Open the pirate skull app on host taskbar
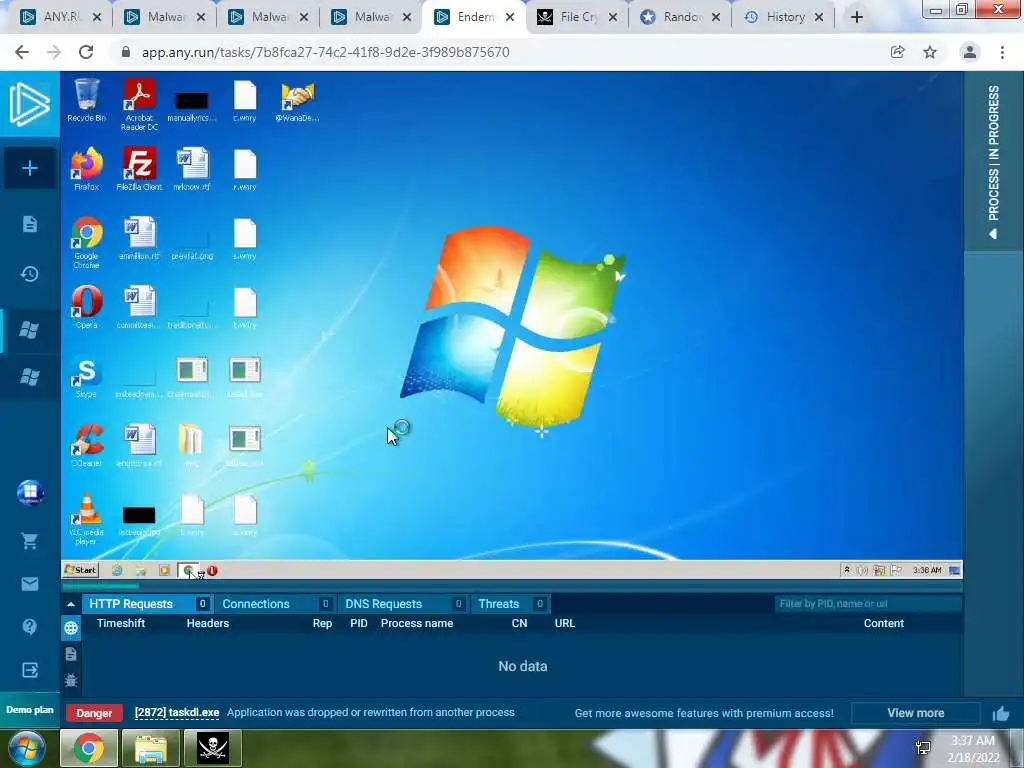The height and width of the screenshot is (768, 1024). pyautogui.click(x=213, y=748)
